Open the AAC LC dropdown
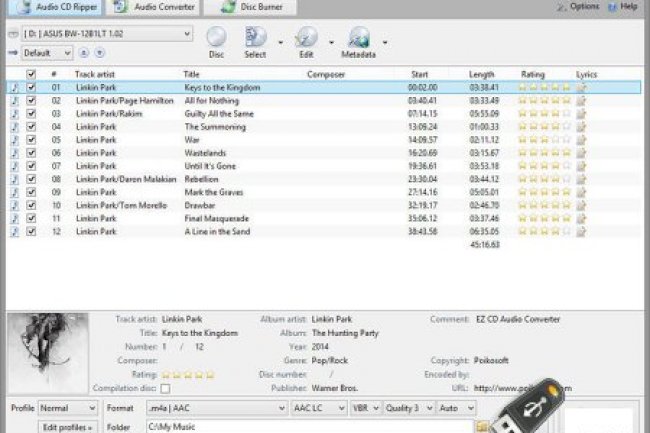The height and width of the screenshot is (433, 650). tap(319, 408)
